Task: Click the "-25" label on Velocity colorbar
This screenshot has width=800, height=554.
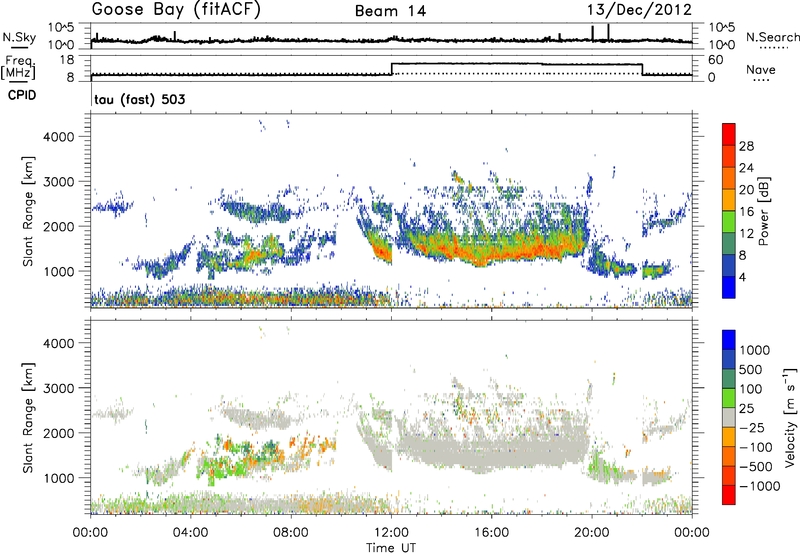Action: click(x=752, y=428)
